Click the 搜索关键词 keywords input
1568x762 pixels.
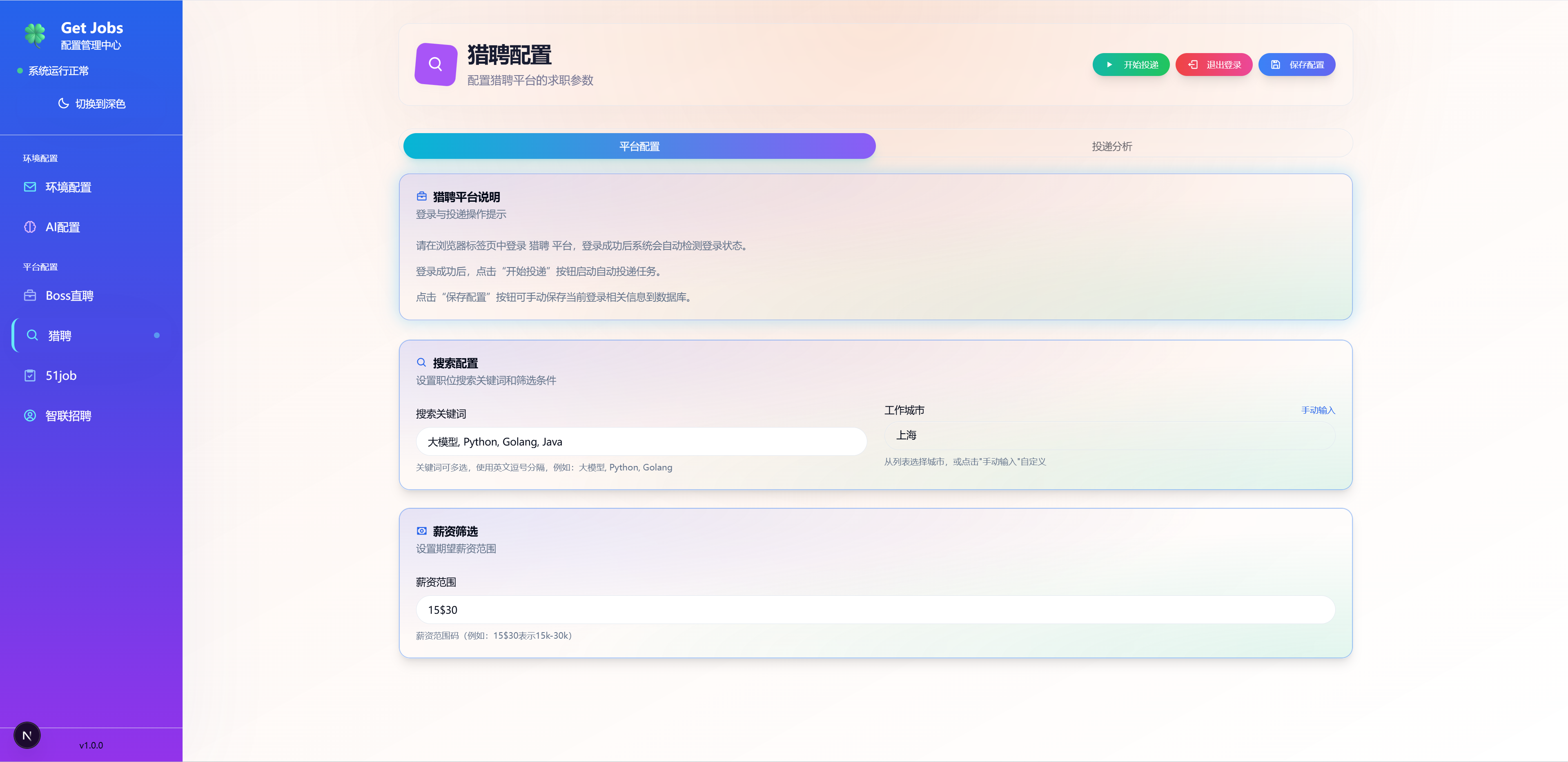tap(641, 441)
